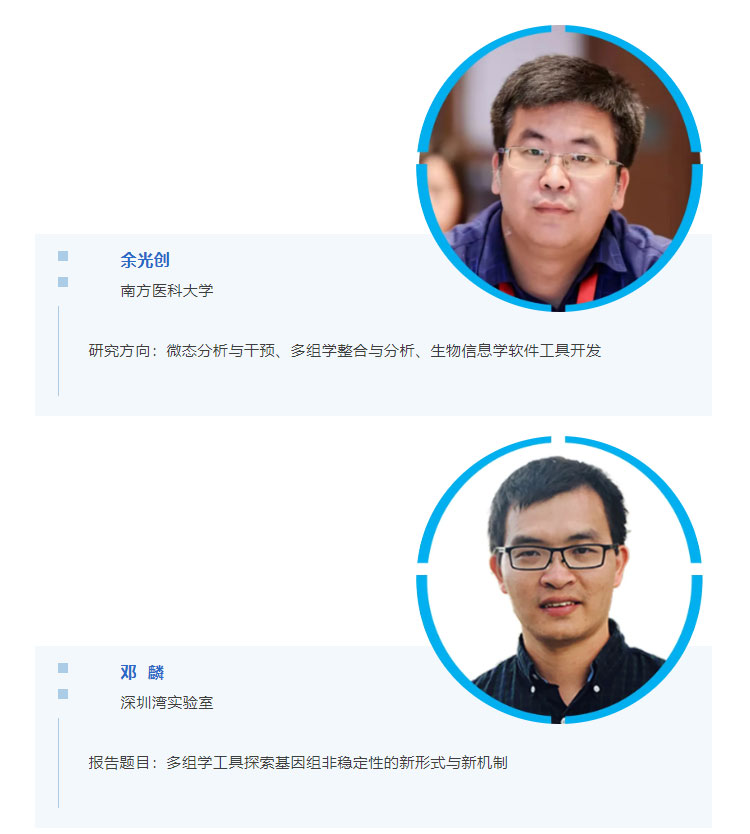Select the affiliation 南方医科大学

[166, 290]
